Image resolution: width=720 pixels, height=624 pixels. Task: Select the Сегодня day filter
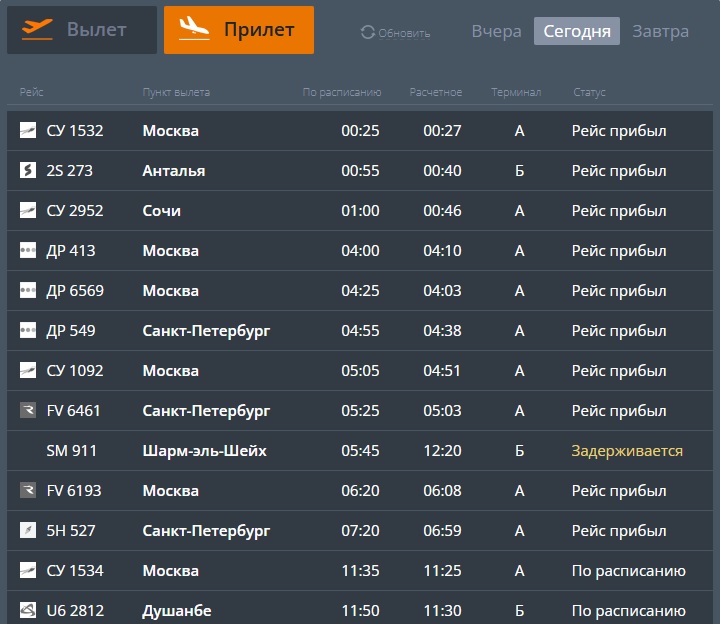point(577,31)
